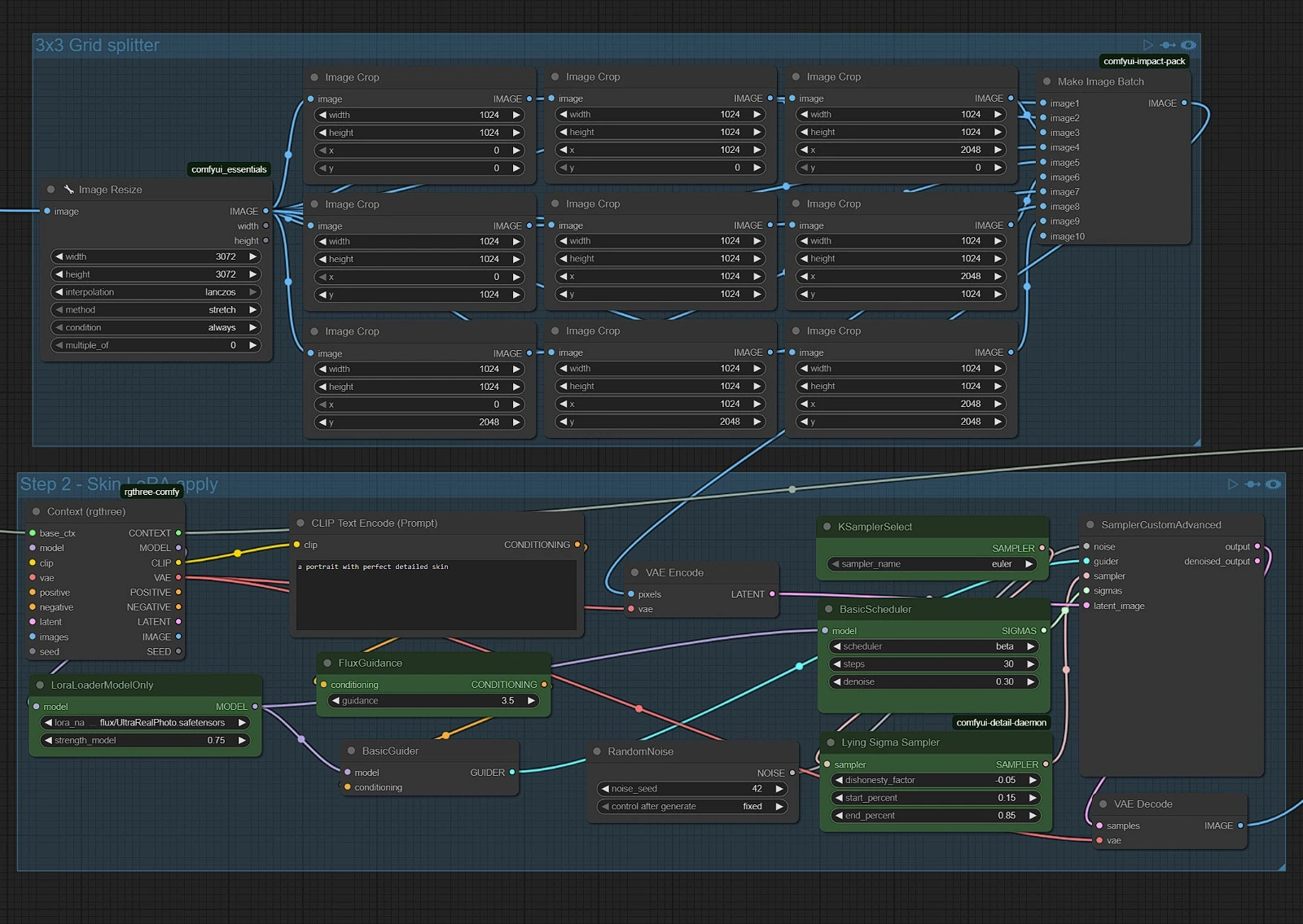
Task: Increase steps value 30 in BasicScheduler
Action: click(x=1030, y=664)
